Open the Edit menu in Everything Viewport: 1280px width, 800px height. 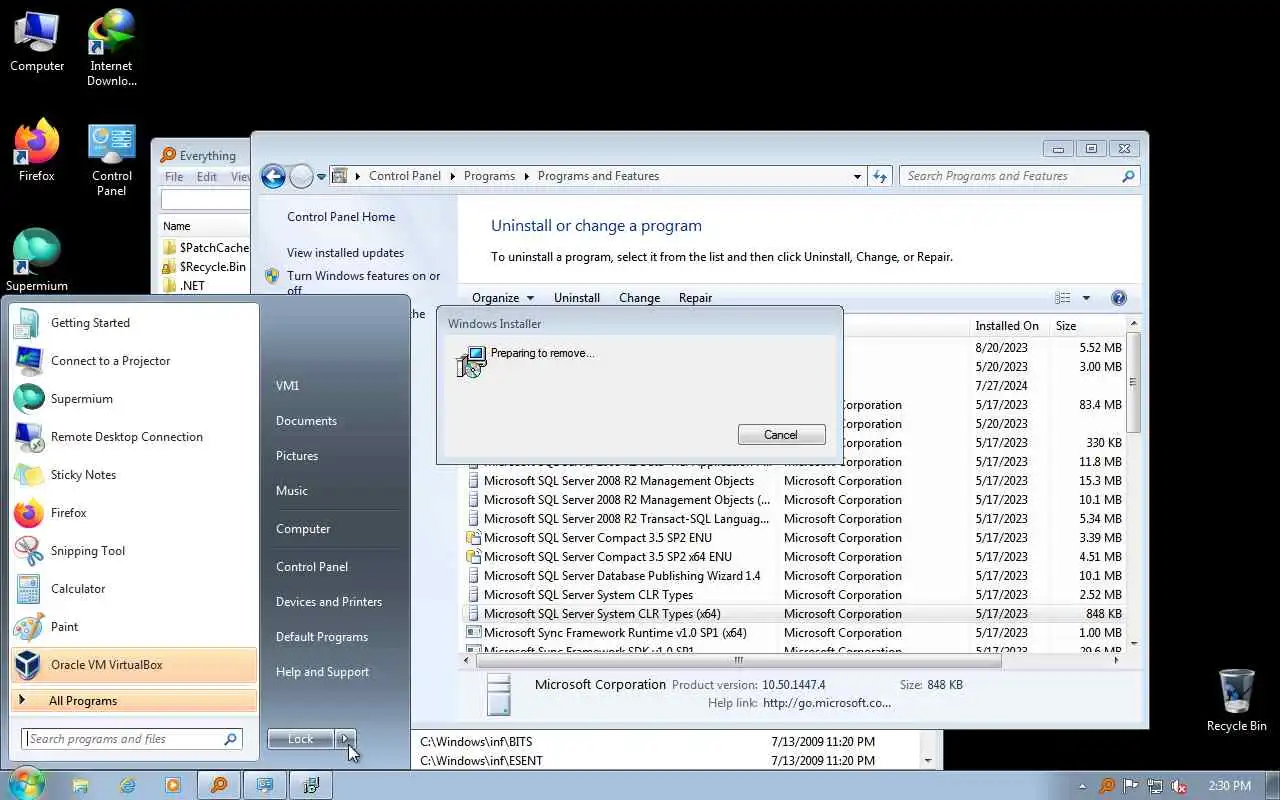pos(207,177)
